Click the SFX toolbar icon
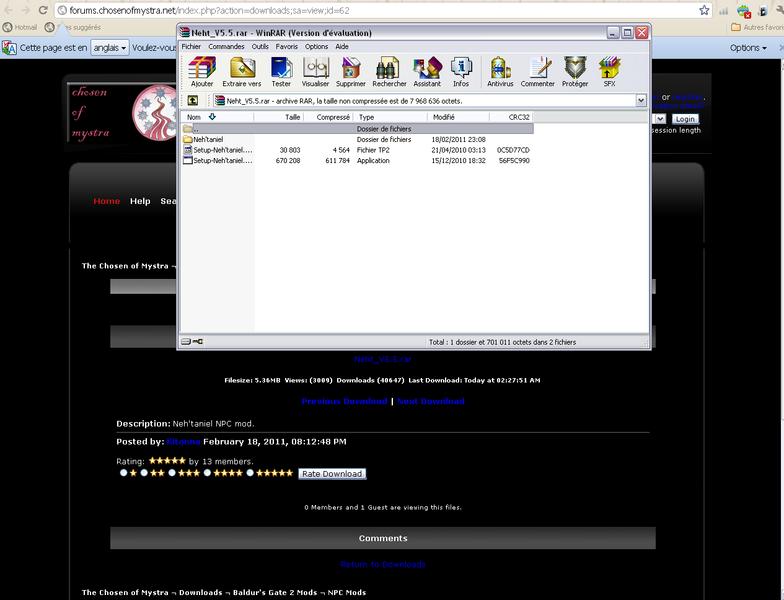 (x=609, y=72)
